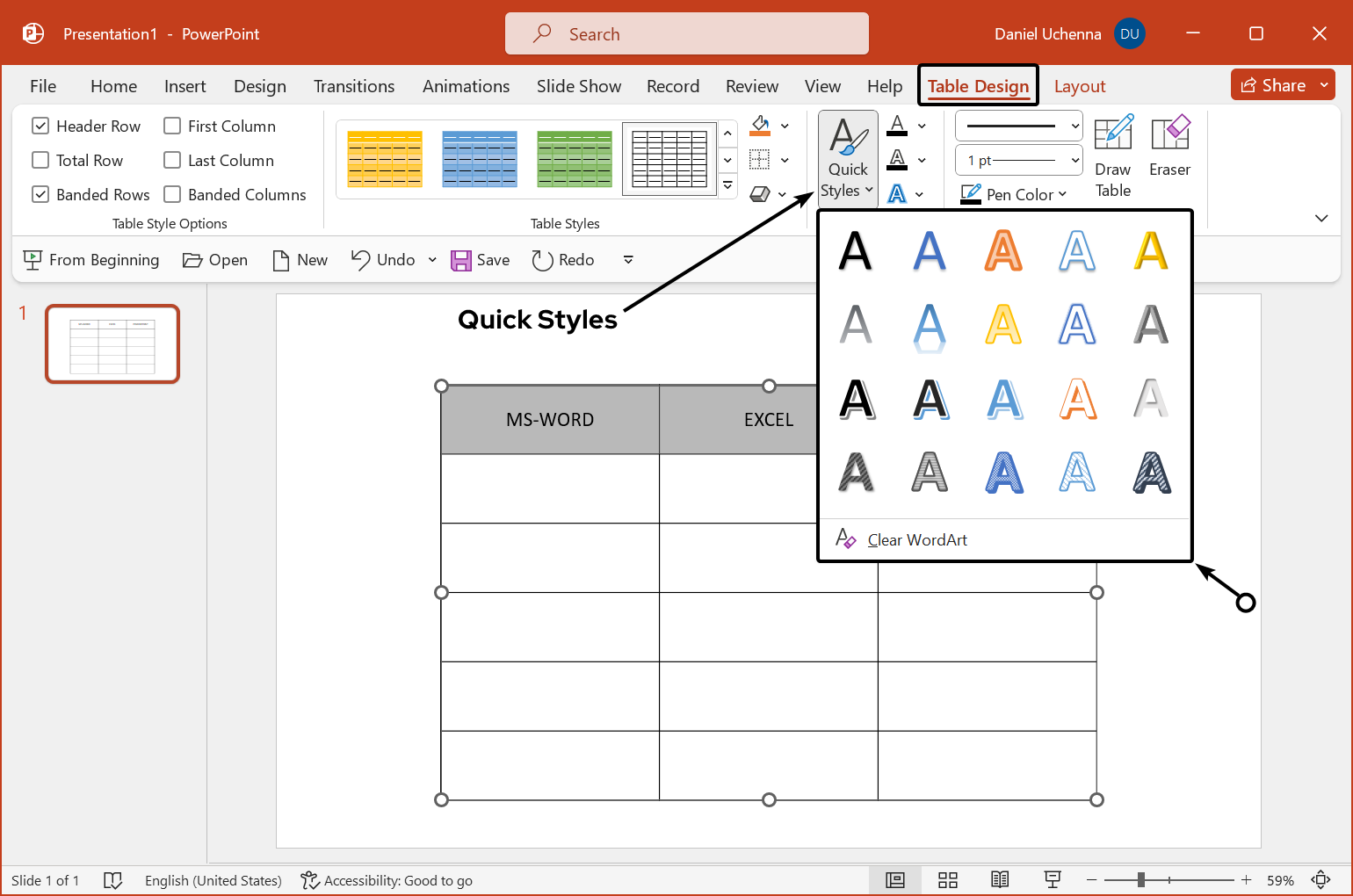Select slide 1 thumbnail in panel
Screen dimensions: 1353x896
(x=112, y=344)
